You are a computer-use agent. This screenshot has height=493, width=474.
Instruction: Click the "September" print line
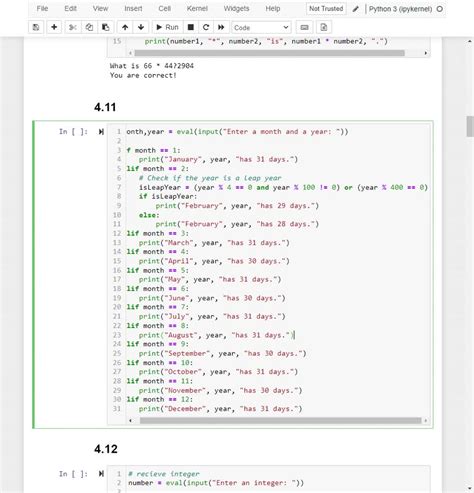click(222, 353)
